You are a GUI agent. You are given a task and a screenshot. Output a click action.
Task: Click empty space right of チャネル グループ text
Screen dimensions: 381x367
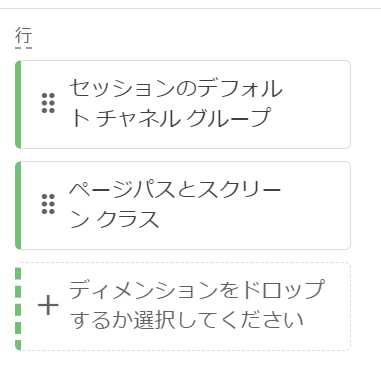coord(310,118)
